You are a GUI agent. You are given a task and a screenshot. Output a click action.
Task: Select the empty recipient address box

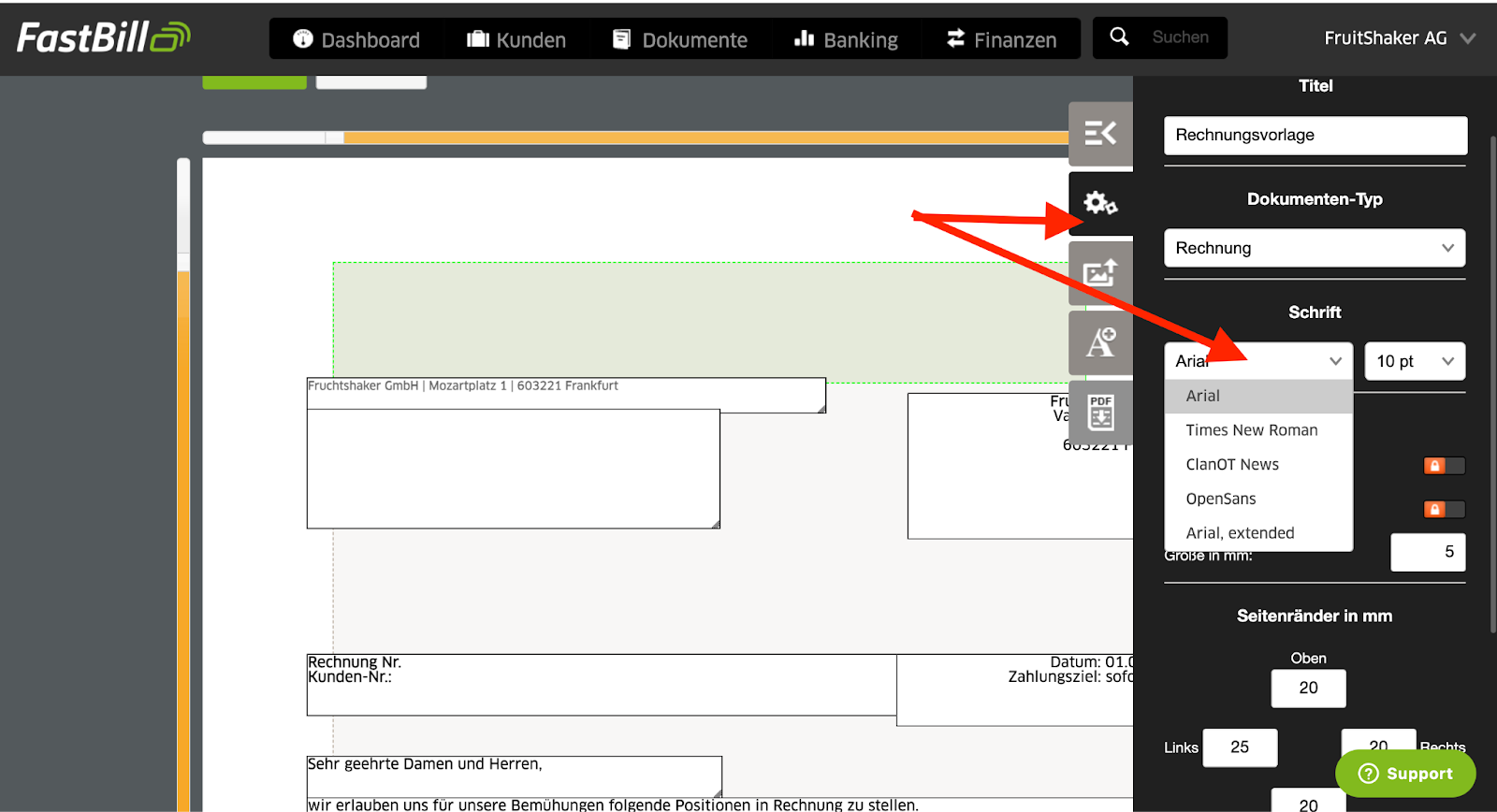pos(514,469)
